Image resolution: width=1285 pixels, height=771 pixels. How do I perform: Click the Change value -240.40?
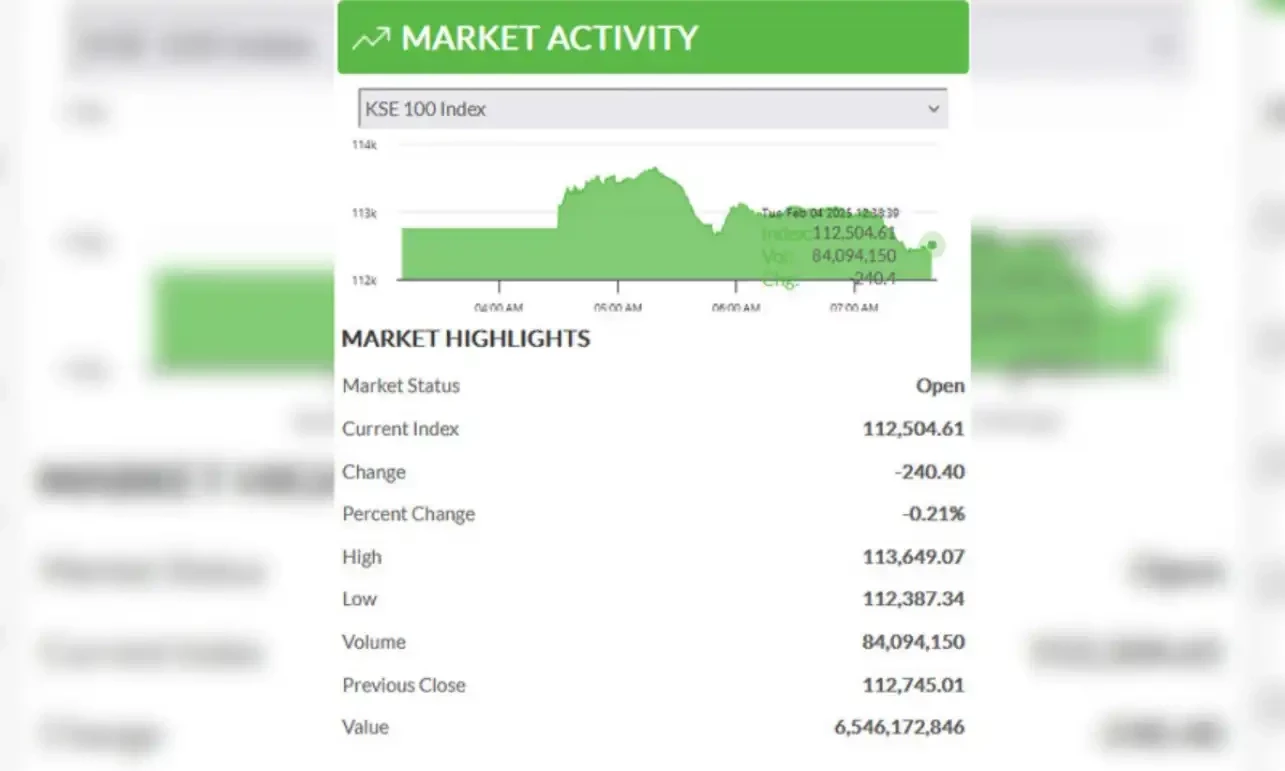click(930, 472)
